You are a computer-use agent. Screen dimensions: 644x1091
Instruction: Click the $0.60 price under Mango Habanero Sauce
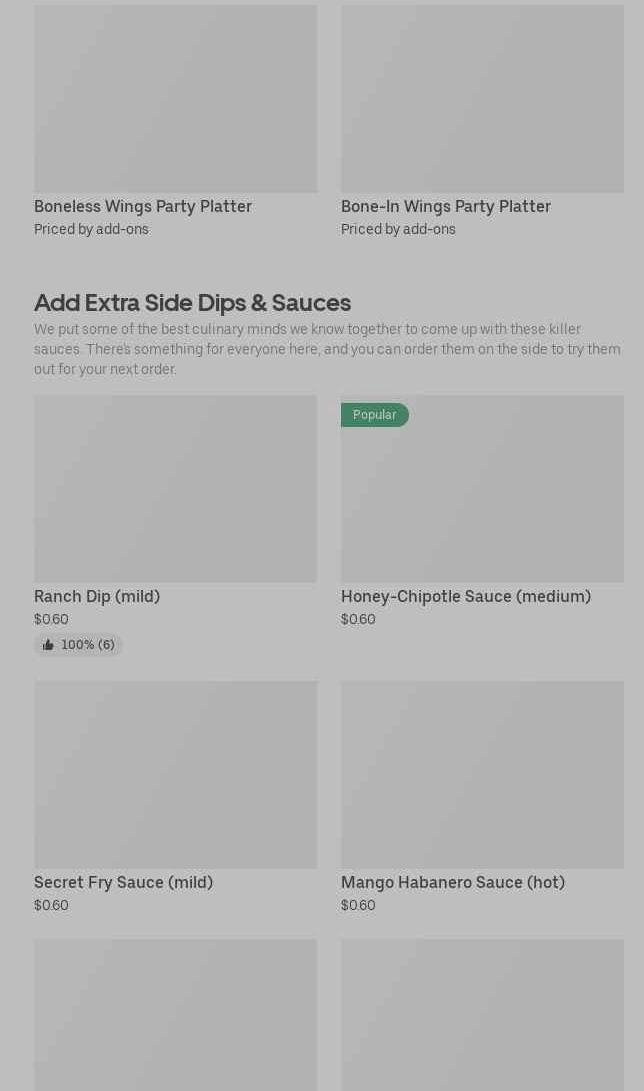point(358,906)
